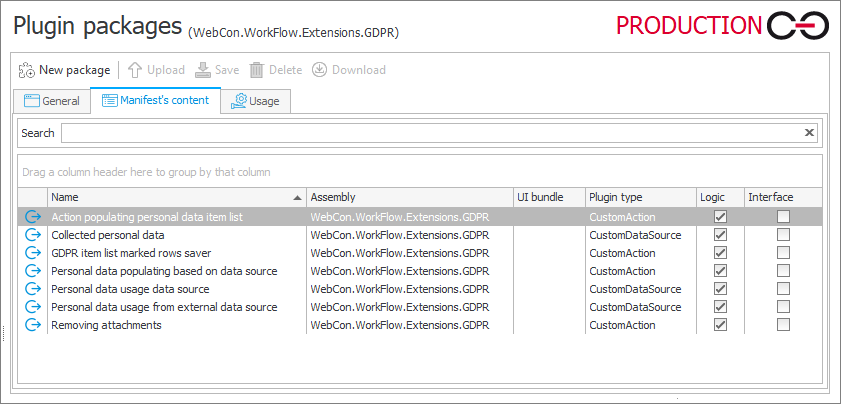Click the Assembly column header
The height and width of the screenshot is (404, 841).
(410, 197)
